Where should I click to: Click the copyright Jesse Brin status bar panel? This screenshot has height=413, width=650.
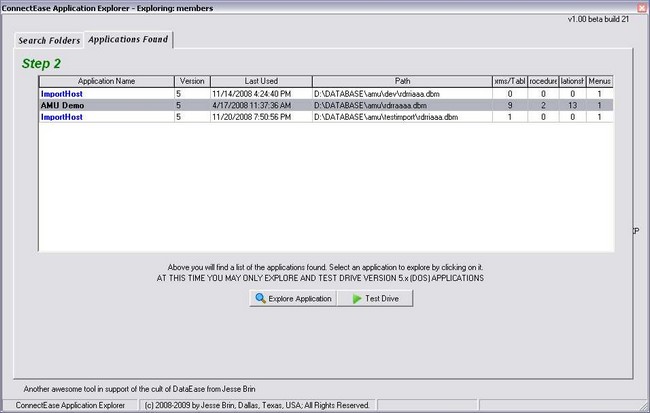257,405
